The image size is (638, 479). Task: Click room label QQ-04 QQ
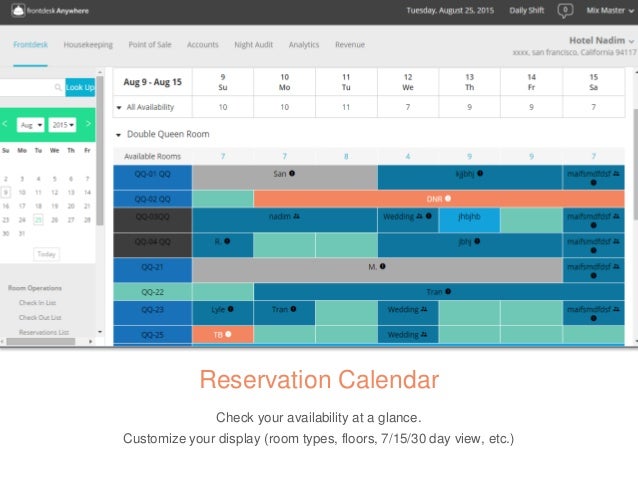tap(153, 245)
